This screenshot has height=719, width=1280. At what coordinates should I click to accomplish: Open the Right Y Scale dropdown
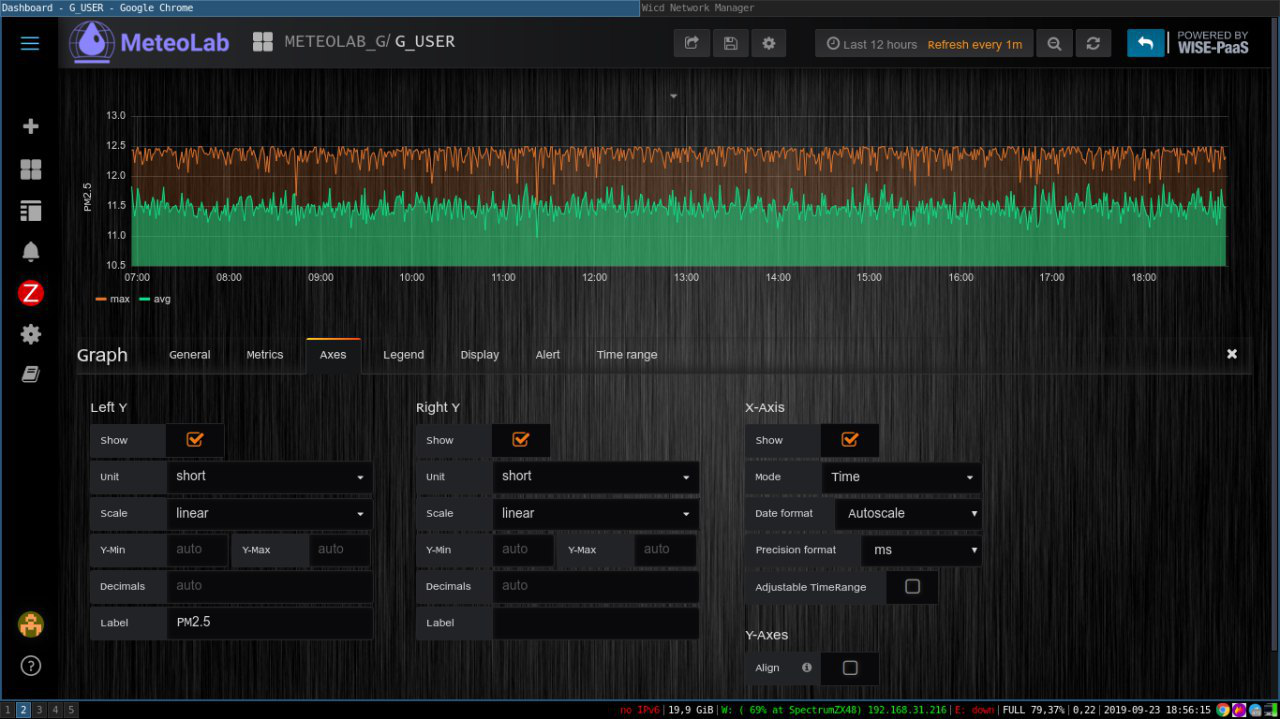(595, 514)
